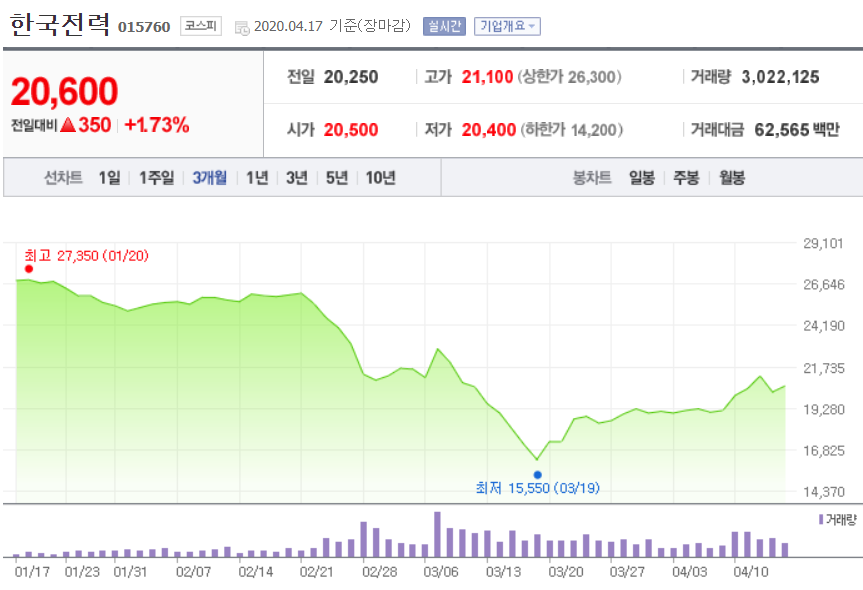Click the red up-triangle change icon

coord(68,125)
